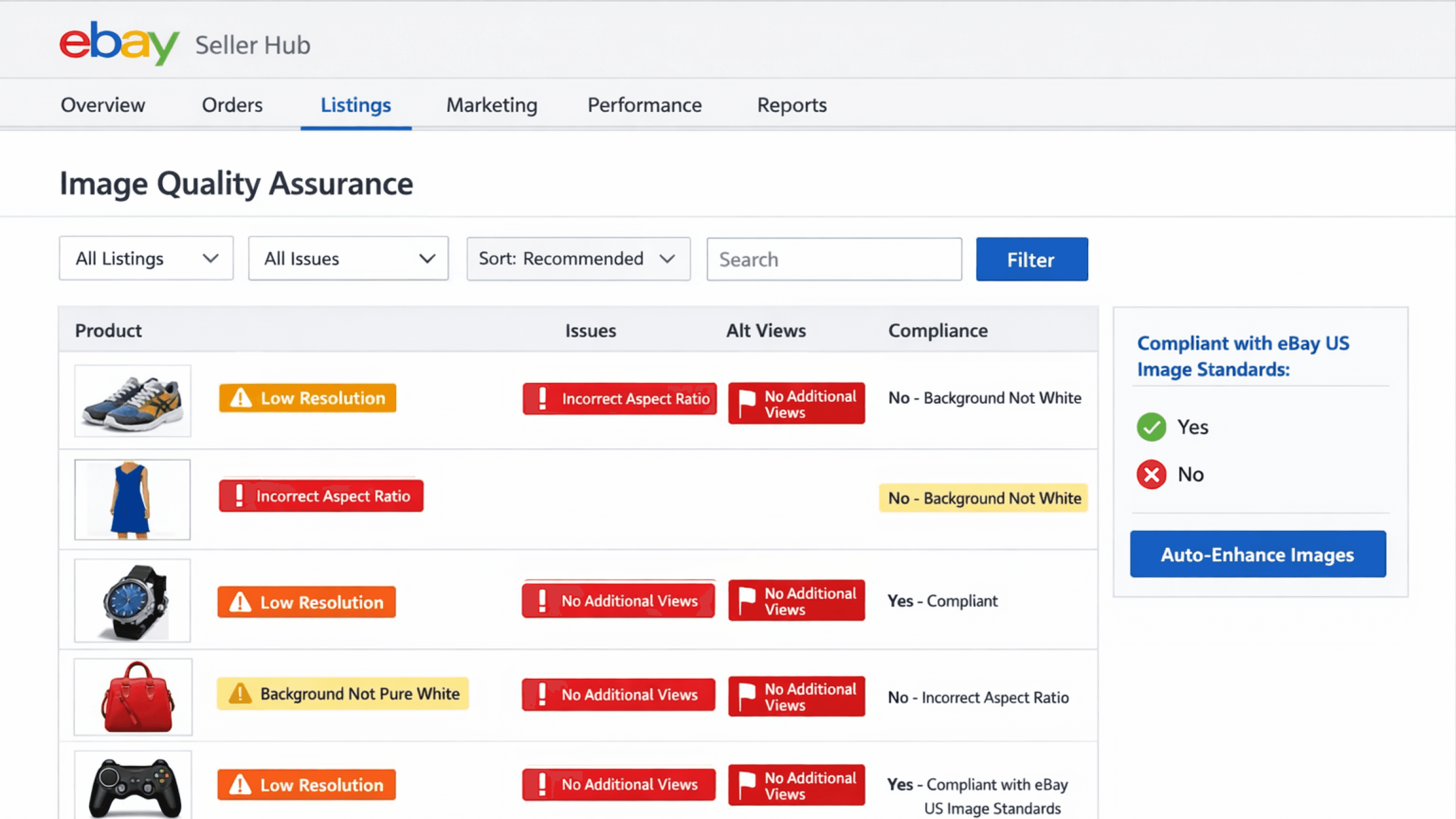The width and height of the screenshot is (1456, 819).
Task: Focus the Search input field
Action: [834, 259]
